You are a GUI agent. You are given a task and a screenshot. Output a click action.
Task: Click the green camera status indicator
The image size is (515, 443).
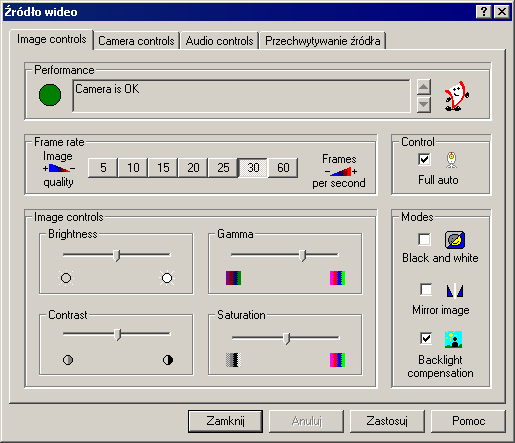(x=50, y=95)
